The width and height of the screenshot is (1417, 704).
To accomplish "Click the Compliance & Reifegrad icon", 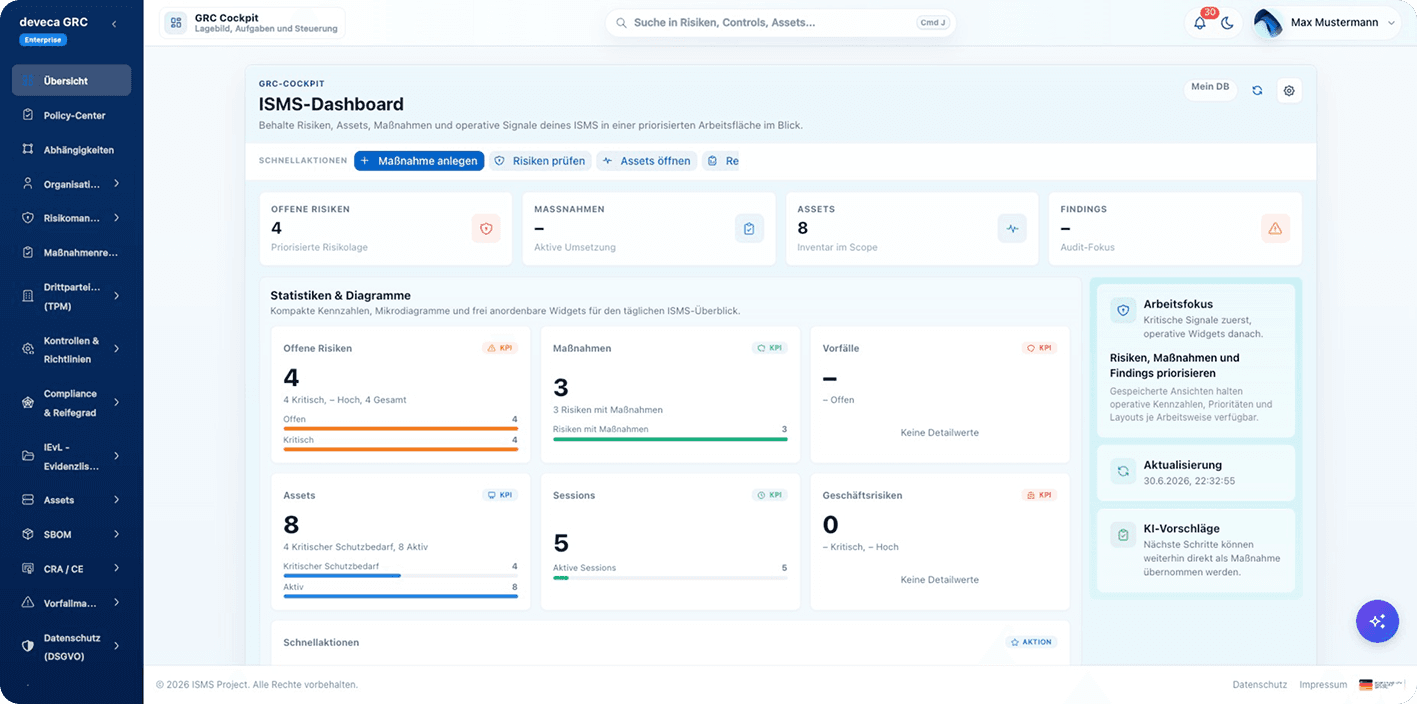I will (28, 402).
